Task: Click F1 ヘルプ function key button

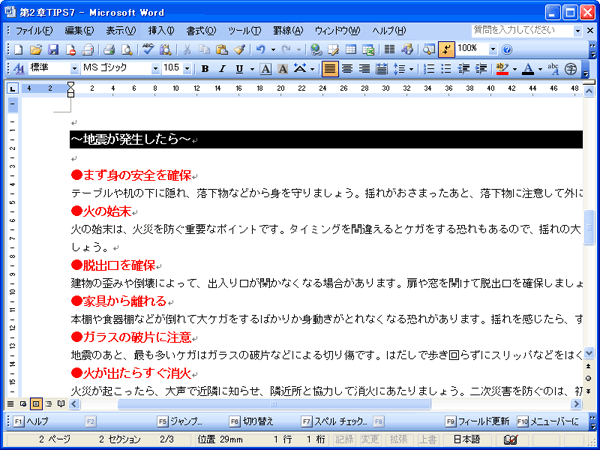Action: pos(31,421)
